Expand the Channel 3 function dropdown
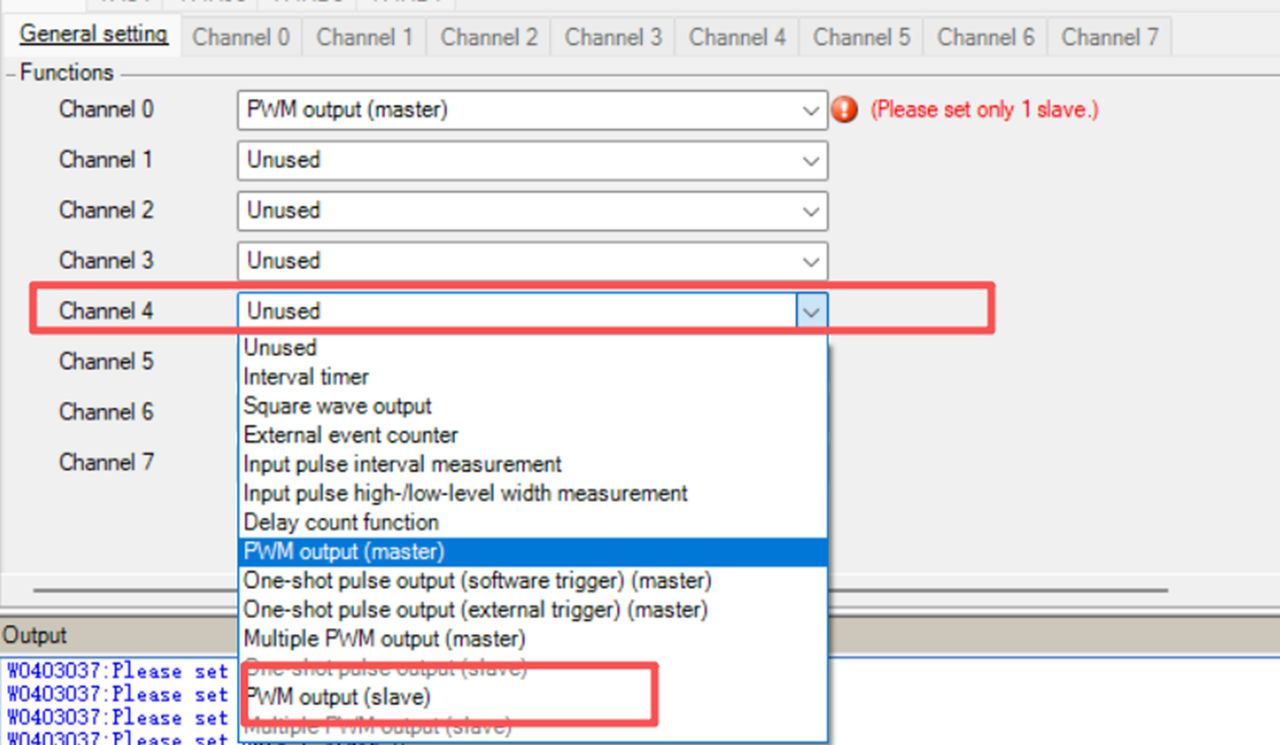The image size is (1280, 745). pyautogui.click(x=811, y=261)
